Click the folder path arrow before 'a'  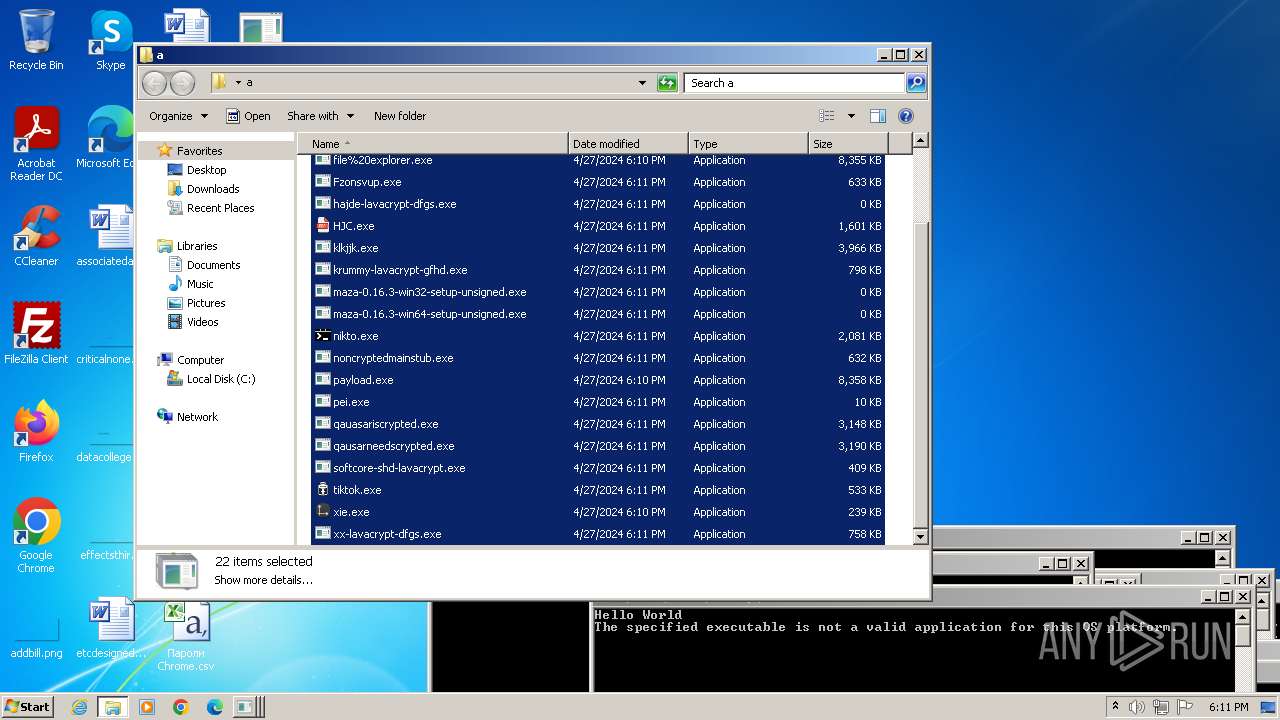(x=238, y=83)
